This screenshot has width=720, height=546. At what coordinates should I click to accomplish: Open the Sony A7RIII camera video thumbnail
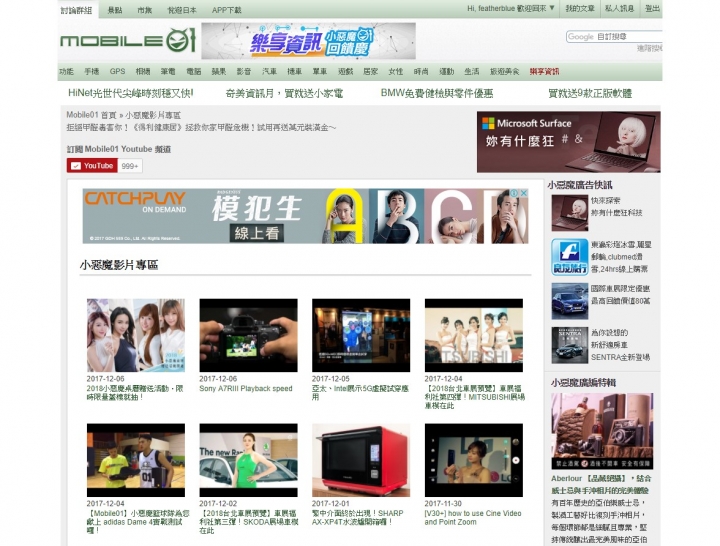[x=248, y=335]
